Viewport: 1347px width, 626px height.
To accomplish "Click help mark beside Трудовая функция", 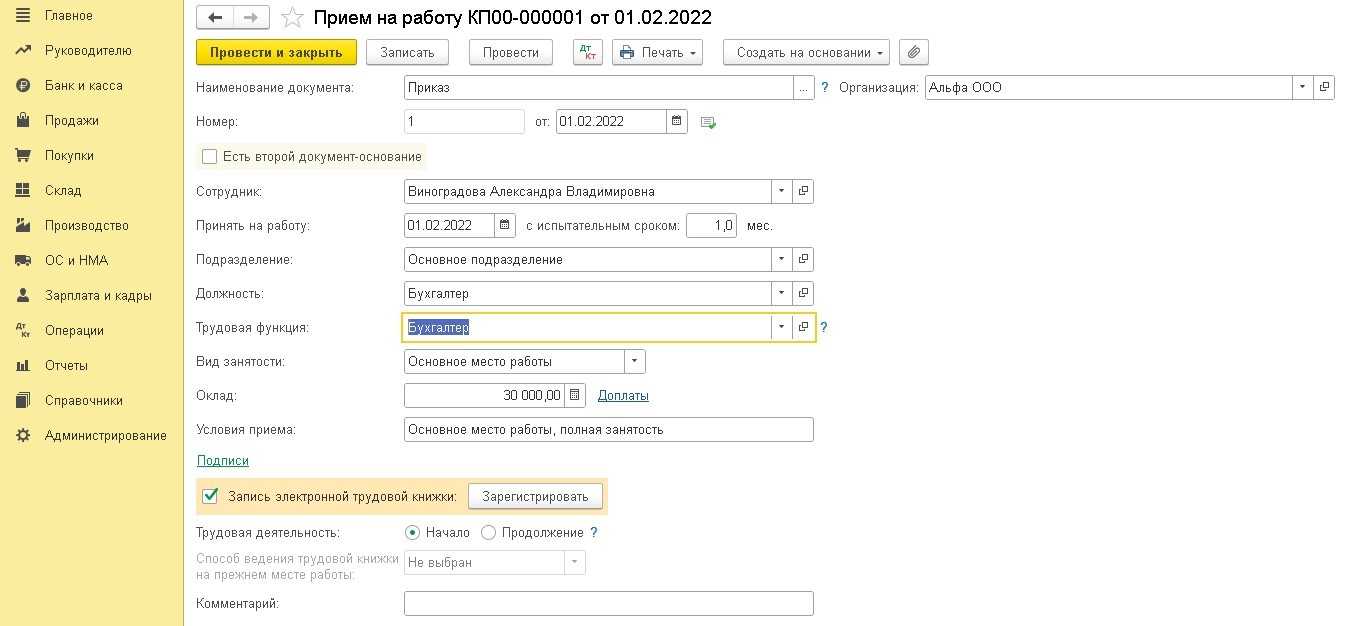I will click(x=824, y=327).
